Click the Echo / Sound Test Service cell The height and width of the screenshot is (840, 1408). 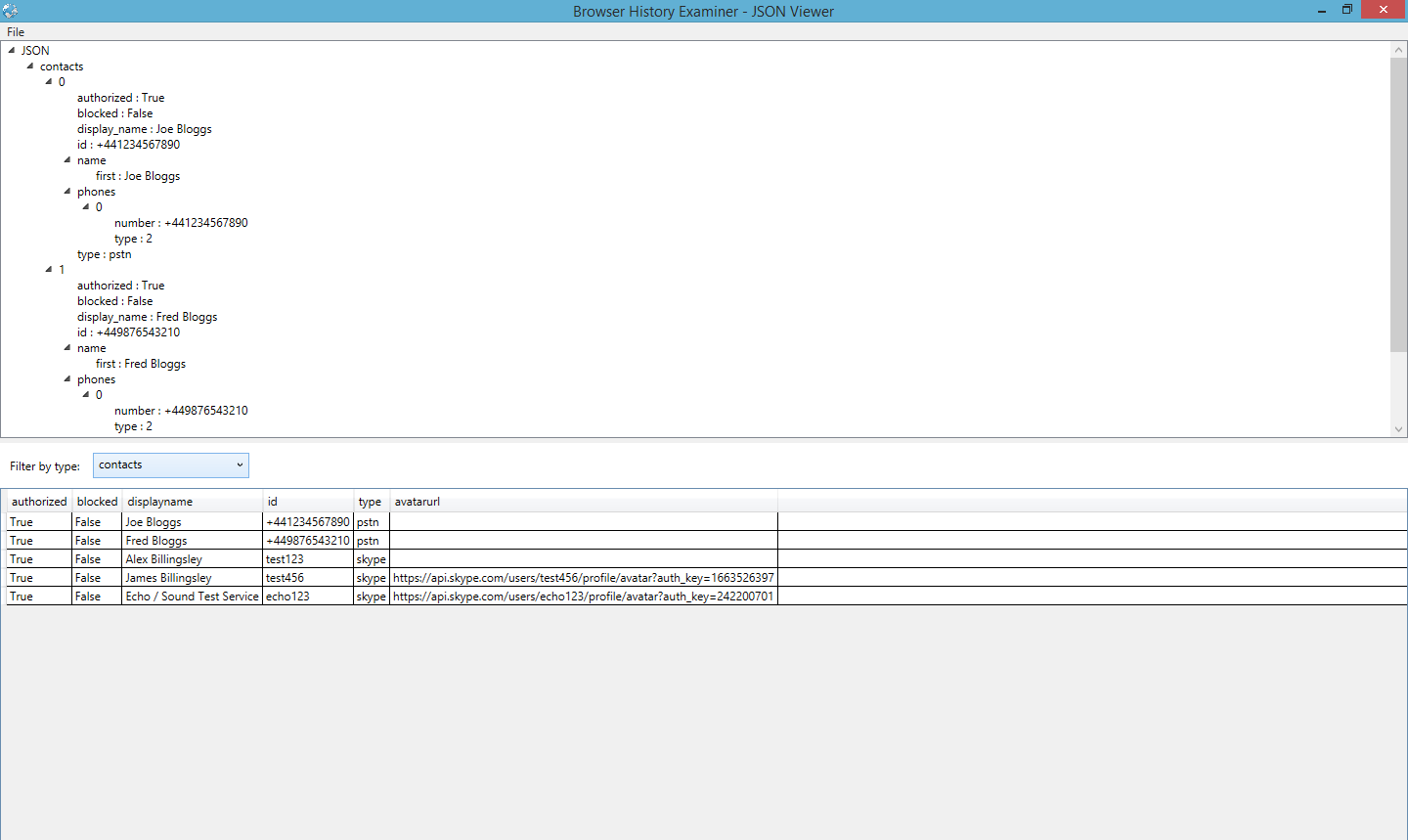click(x=193, y=597)
